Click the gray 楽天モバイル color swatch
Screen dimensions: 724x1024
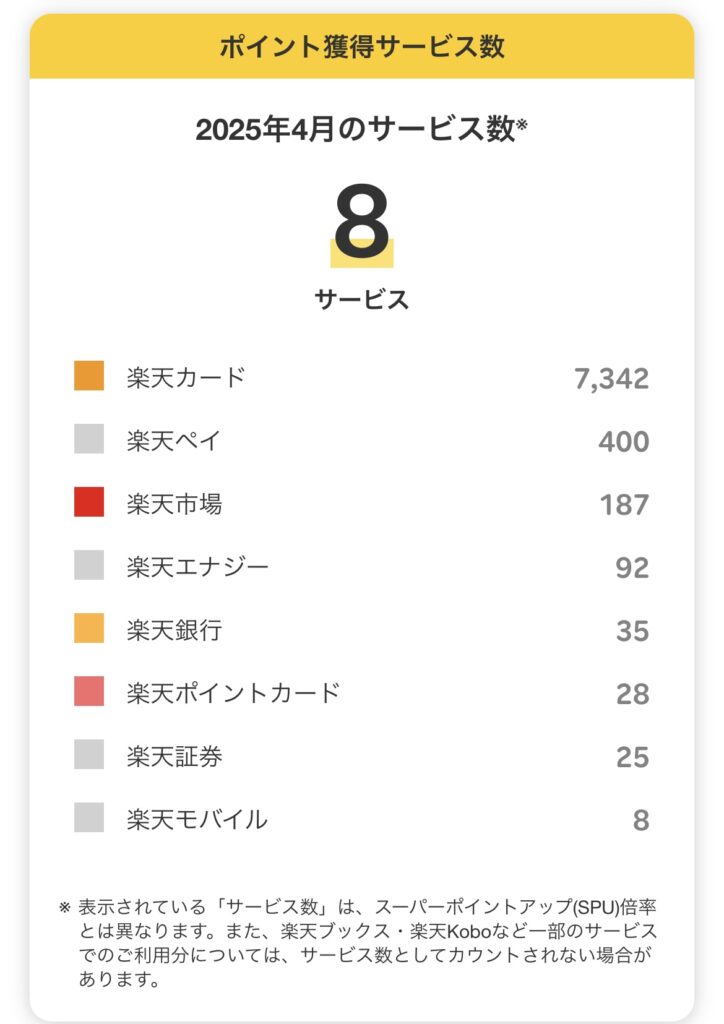[89, 817]
